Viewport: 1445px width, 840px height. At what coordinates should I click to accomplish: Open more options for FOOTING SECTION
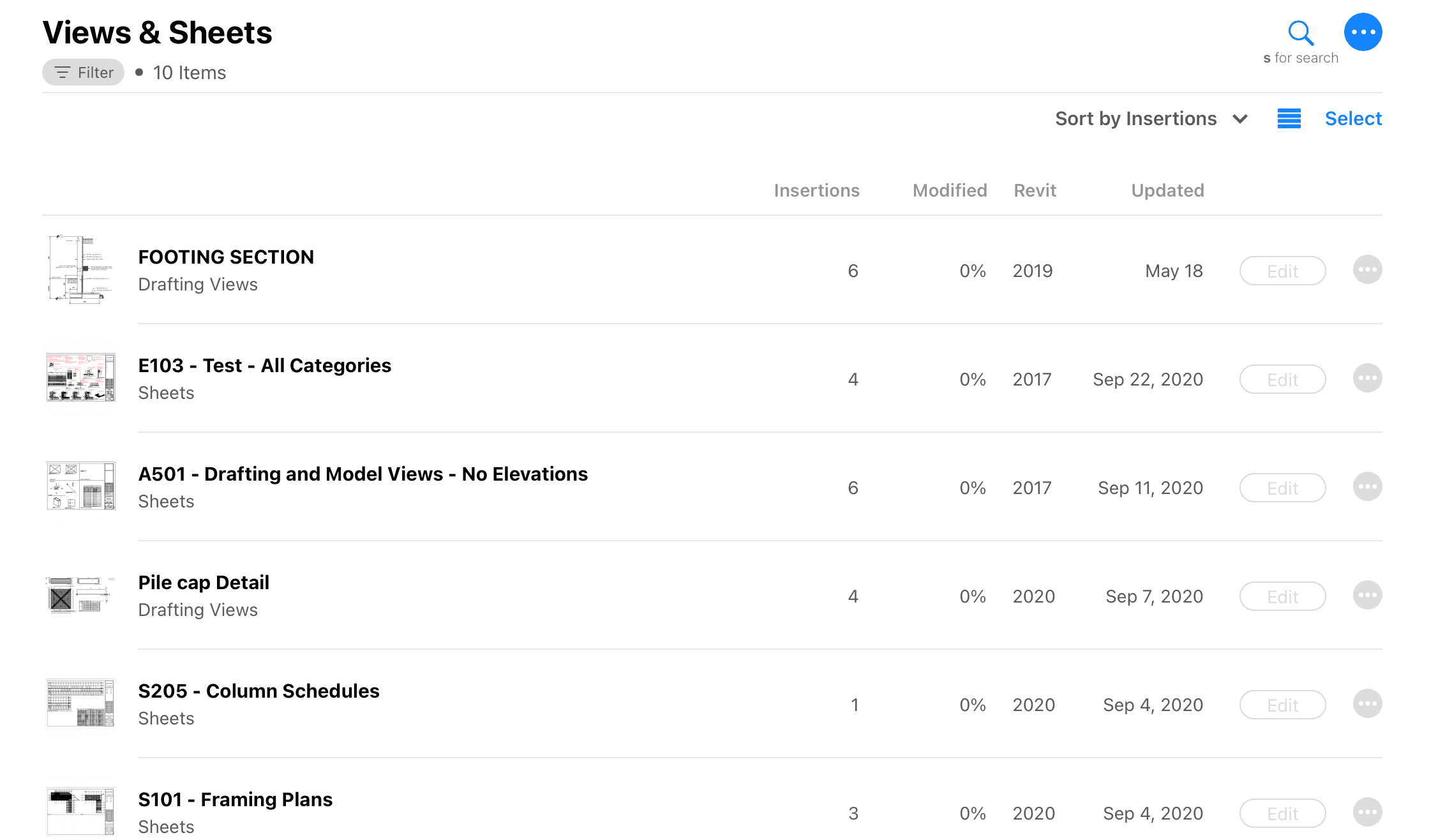tap(1367, 270)
